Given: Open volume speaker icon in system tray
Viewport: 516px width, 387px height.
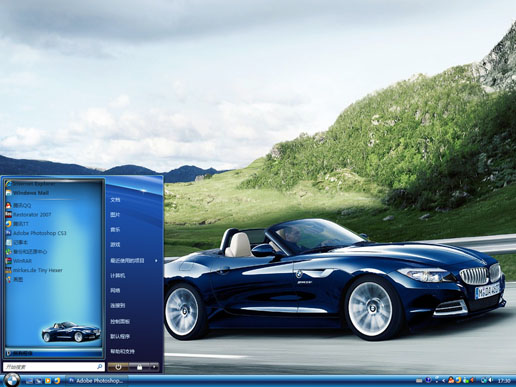Looking at the screenshot, I should tap(490, 380).
